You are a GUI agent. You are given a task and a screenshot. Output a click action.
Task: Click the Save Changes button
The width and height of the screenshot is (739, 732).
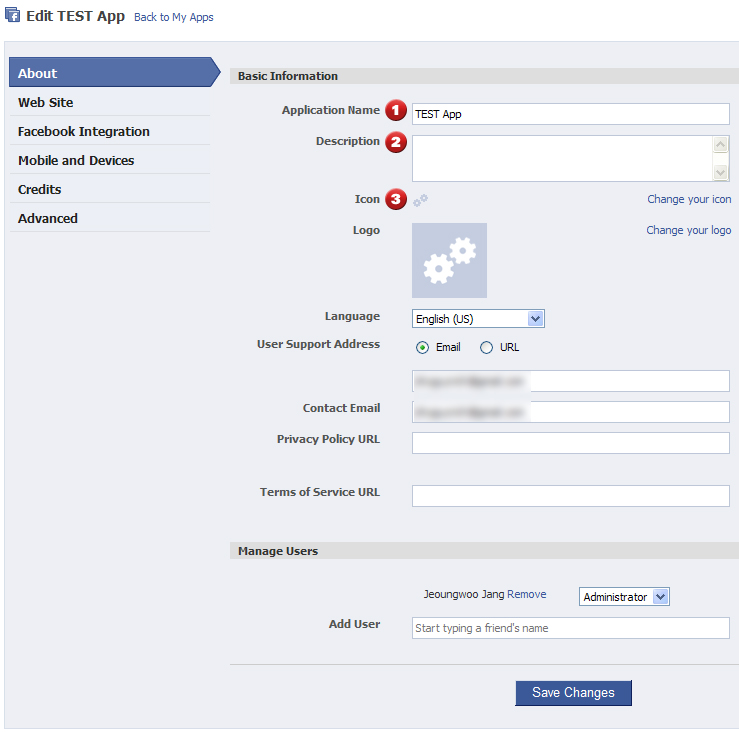573,692
